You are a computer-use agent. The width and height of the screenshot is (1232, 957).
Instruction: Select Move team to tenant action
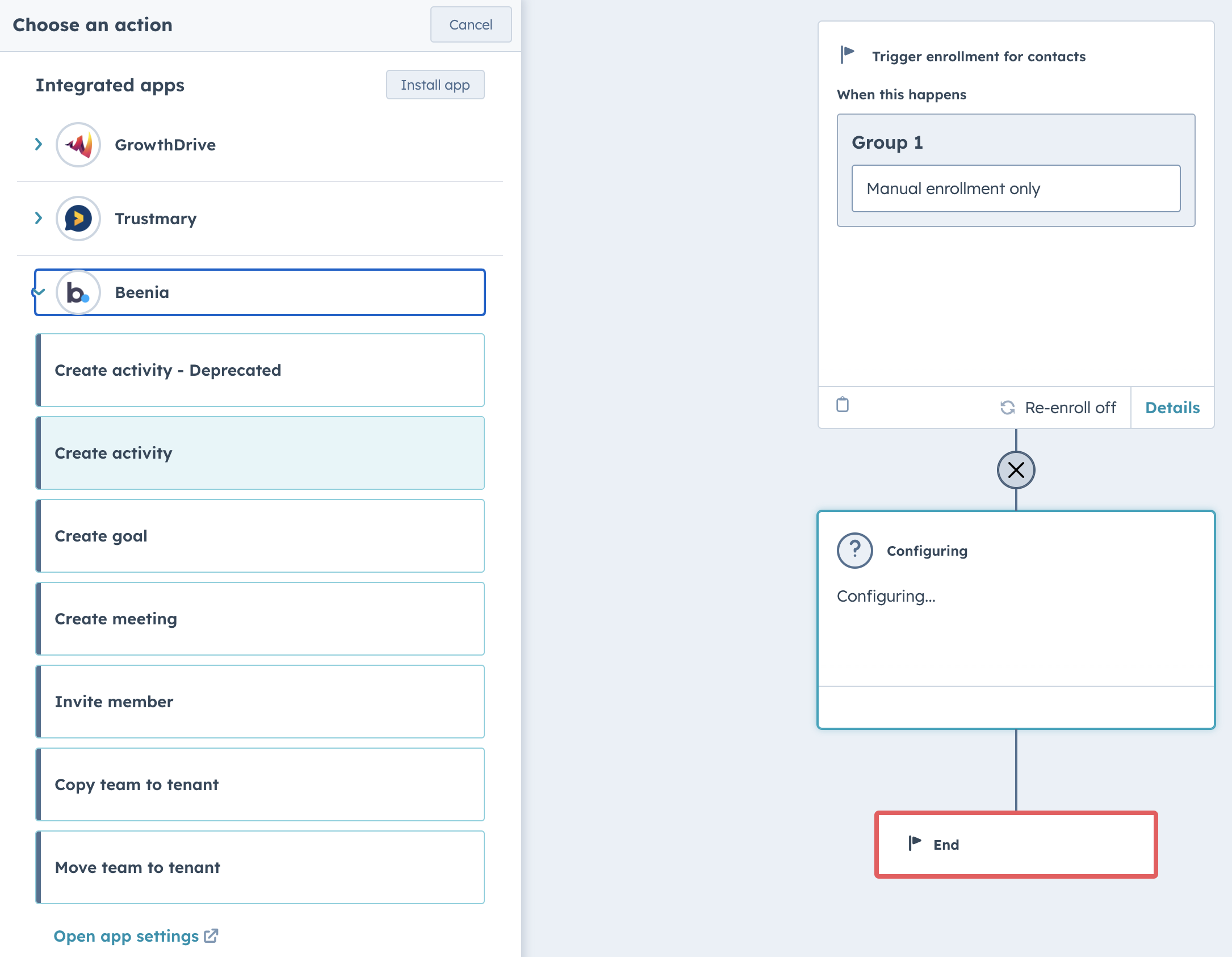tap(260, 867)
